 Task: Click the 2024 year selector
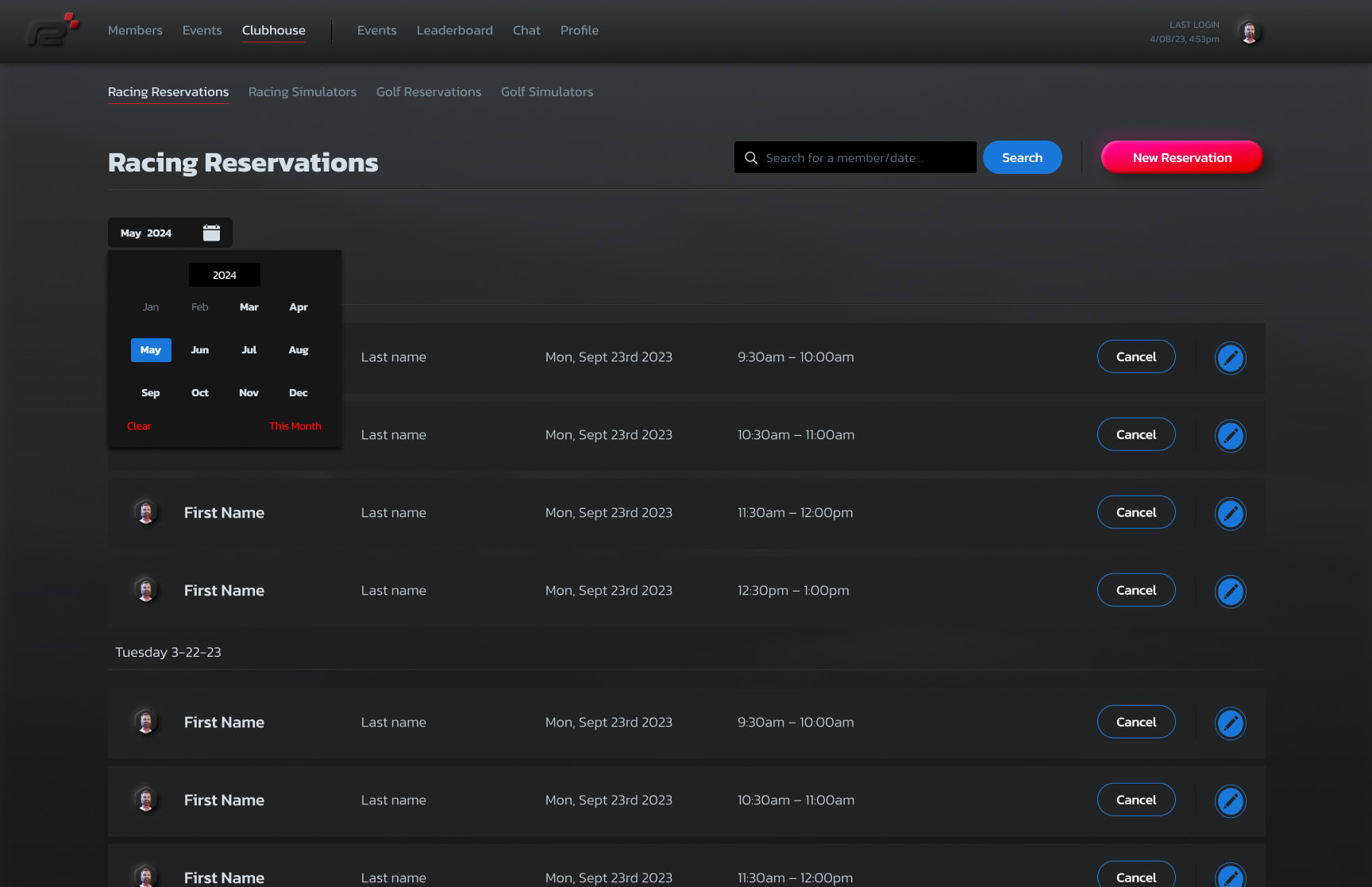[x=225, y=275]
